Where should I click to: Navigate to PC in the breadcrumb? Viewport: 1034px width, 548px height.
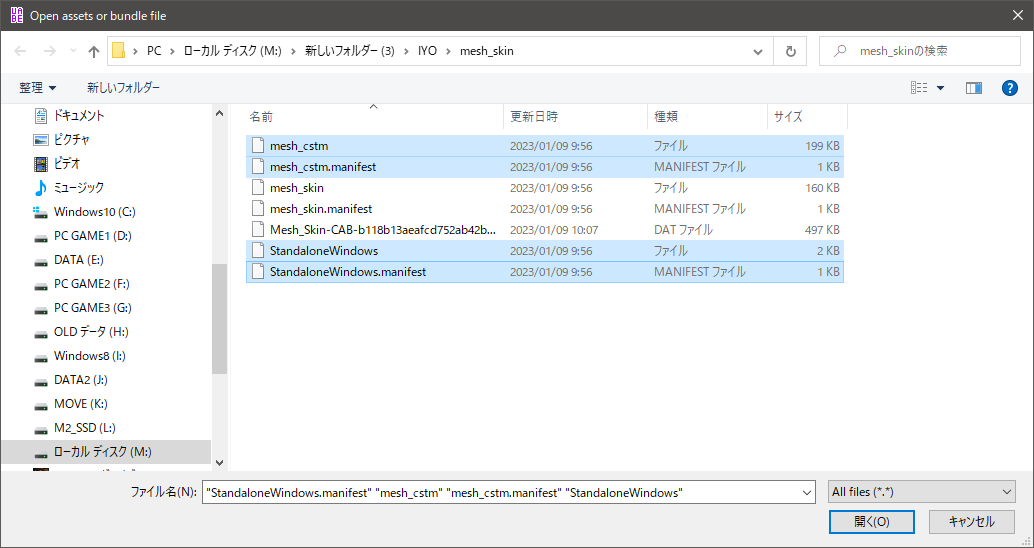[x=154, y=51]
